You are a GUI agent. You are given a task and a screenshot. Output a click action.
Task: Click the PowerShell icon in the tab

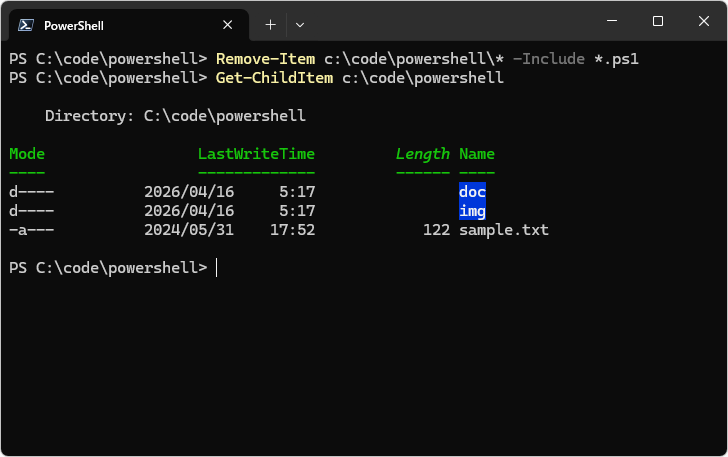[x=27, y=25]
